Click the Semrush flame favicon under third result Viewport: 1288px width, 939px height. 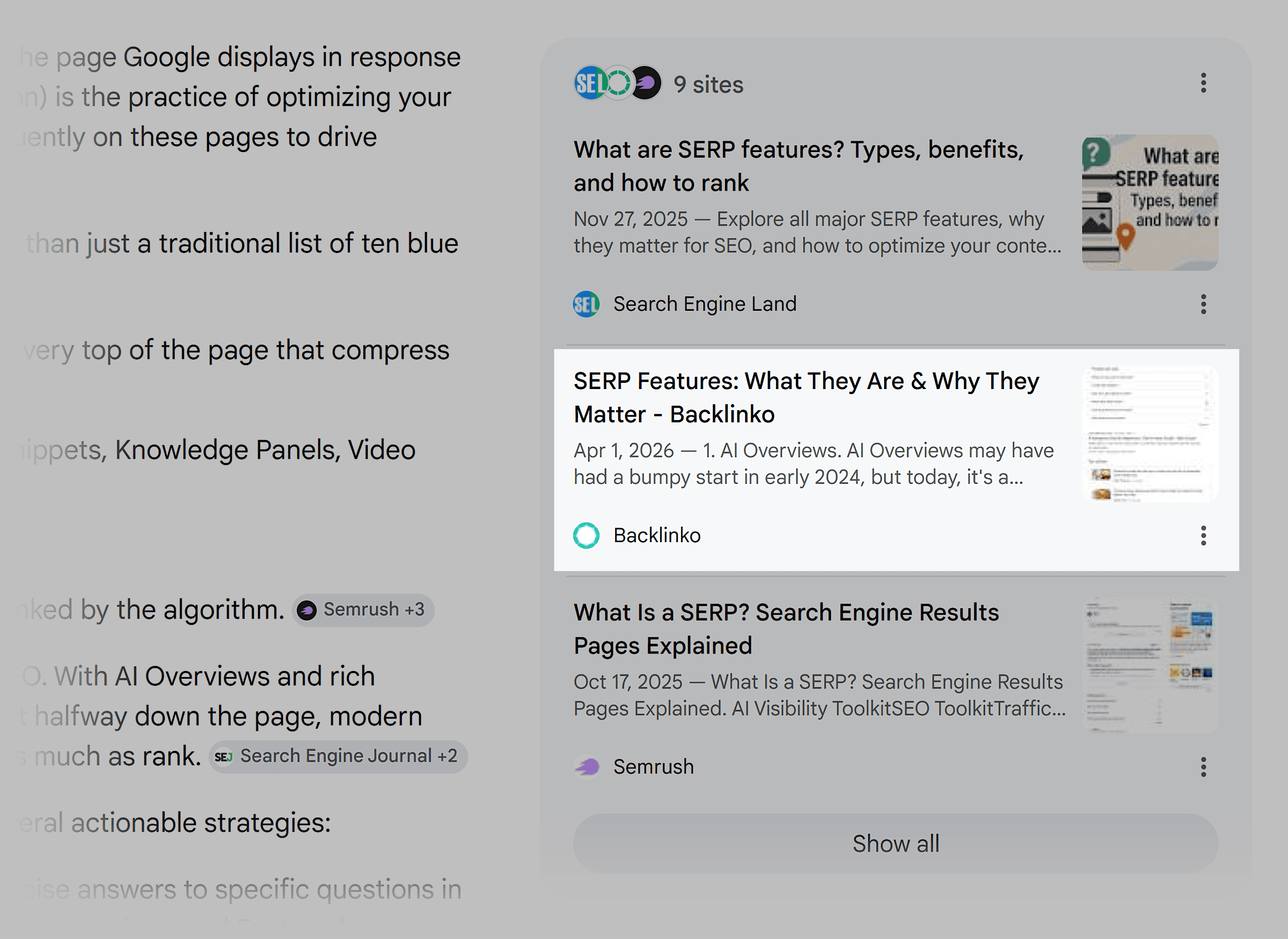point(586,767)
